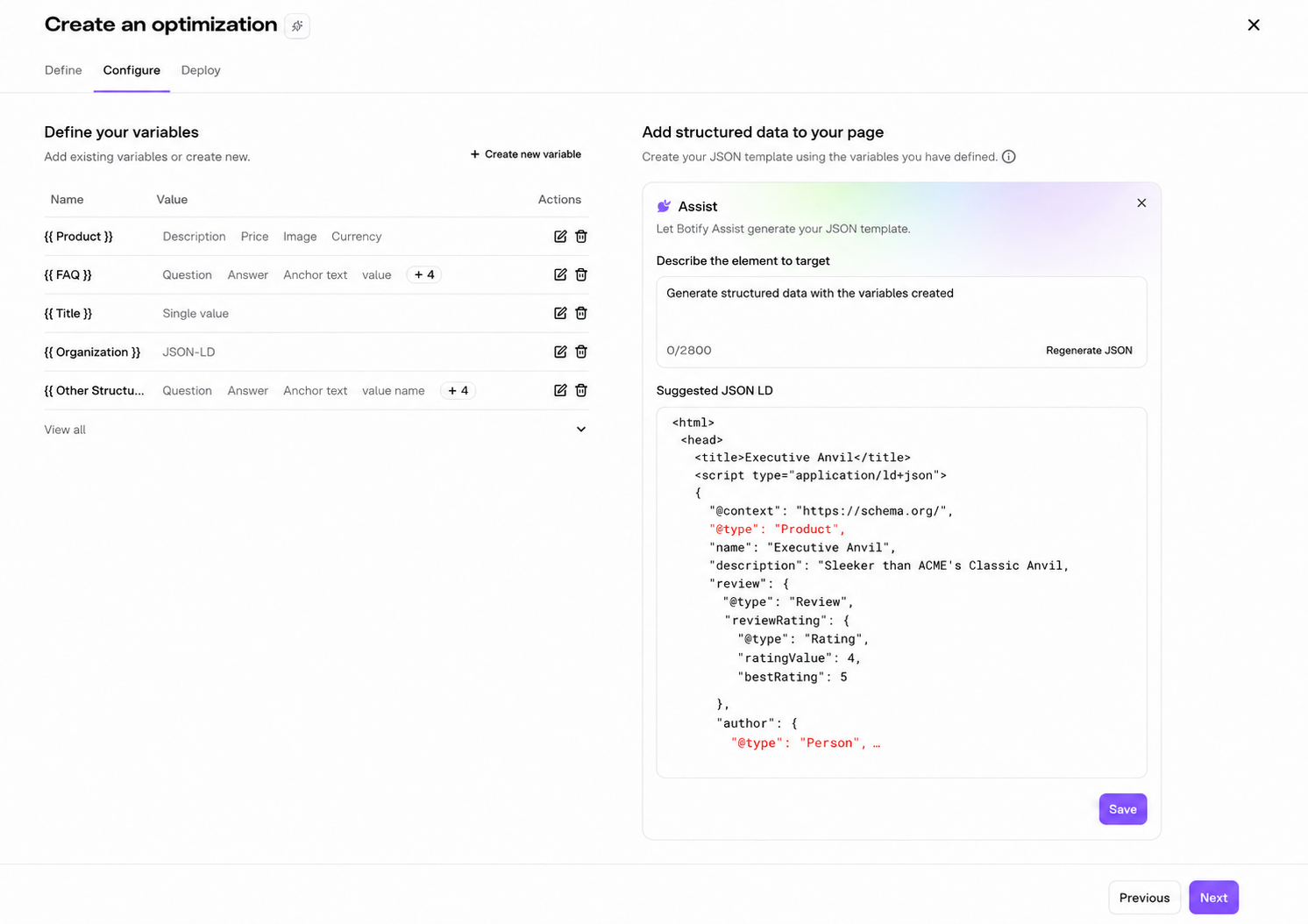Screen dimensions: 1308x924
Task: Delete the Product variable
Action: 581,237
